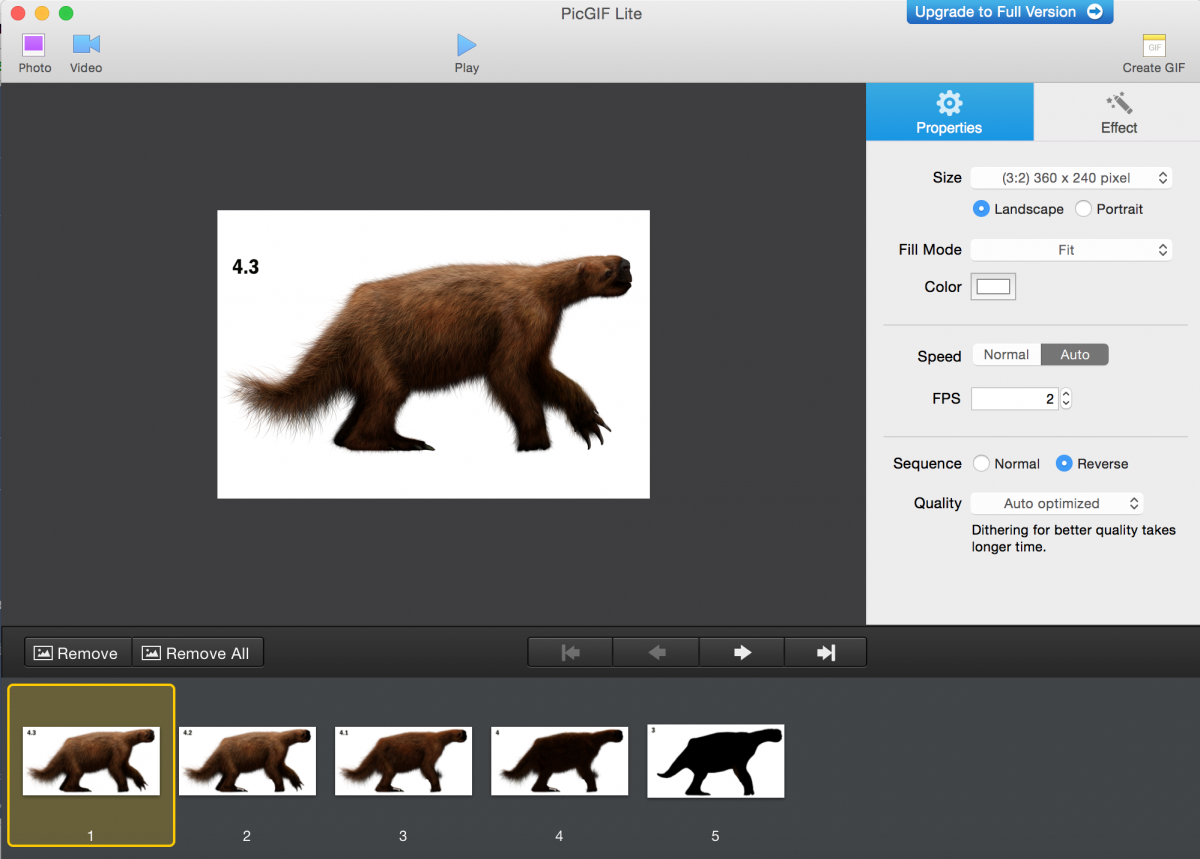Advance to next frame with arrow icon

tap(741, 651)
